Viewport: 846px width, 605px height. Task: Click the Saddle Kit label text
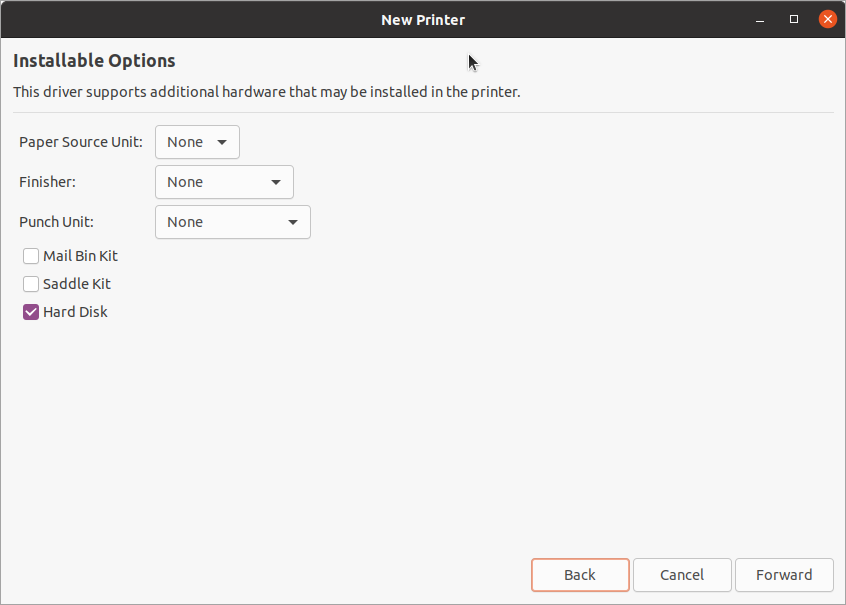[x=77, y=284]
